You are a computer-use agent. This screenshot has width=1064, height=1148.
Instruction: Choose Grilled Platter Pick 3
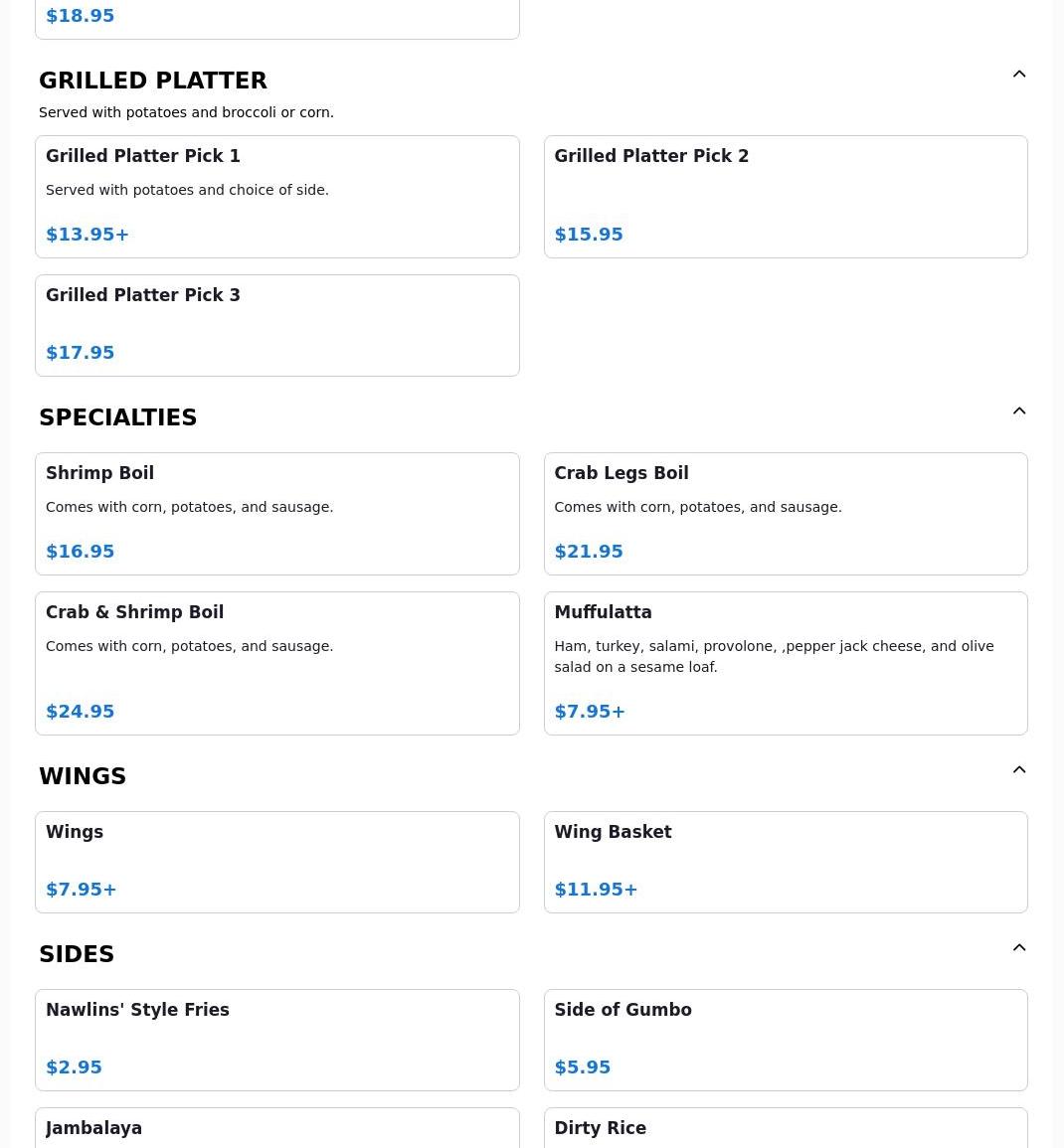tap(276, 325)
